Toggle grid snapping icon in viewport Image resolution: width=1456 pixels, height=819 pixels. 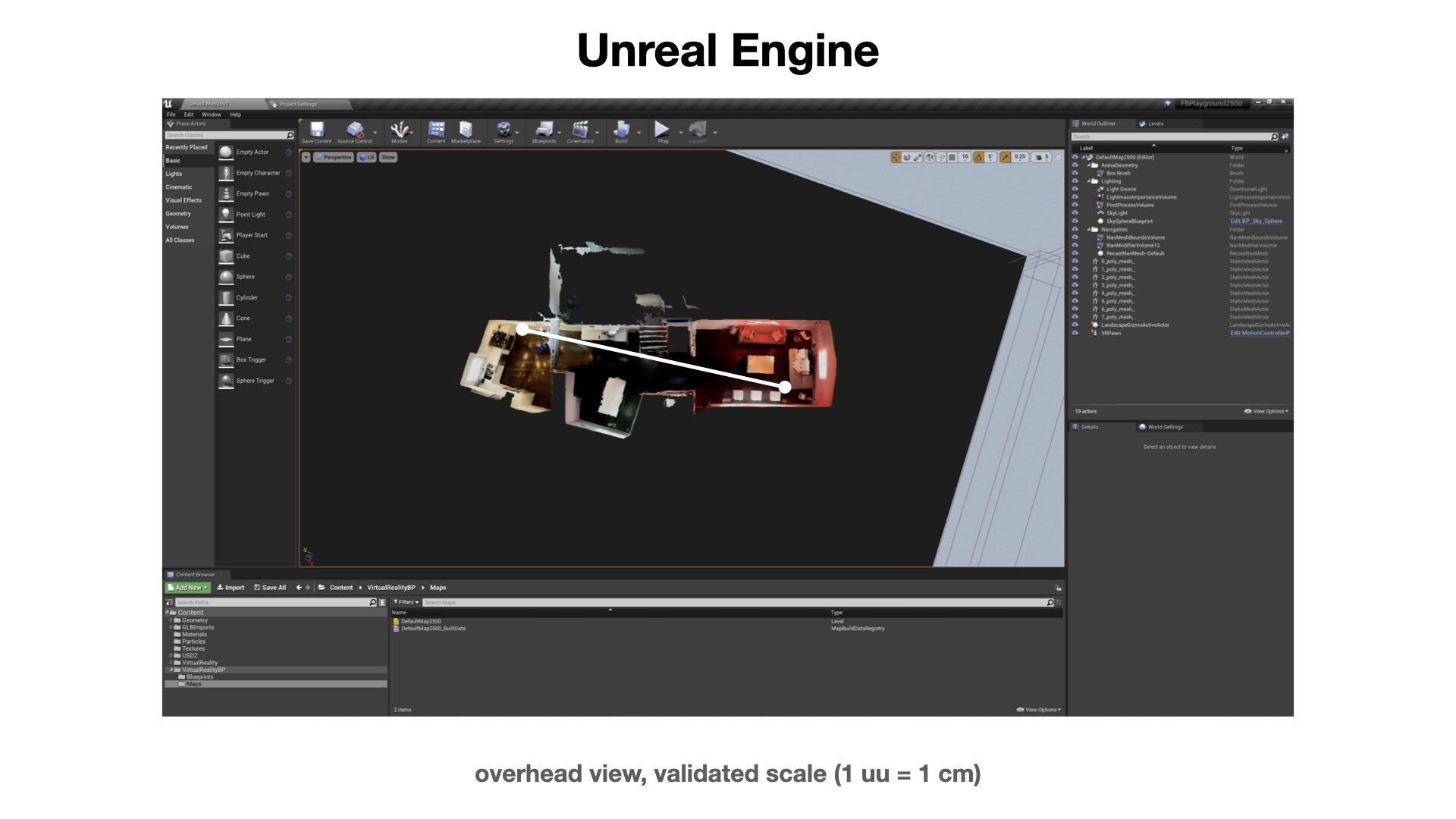pos(952,157)
